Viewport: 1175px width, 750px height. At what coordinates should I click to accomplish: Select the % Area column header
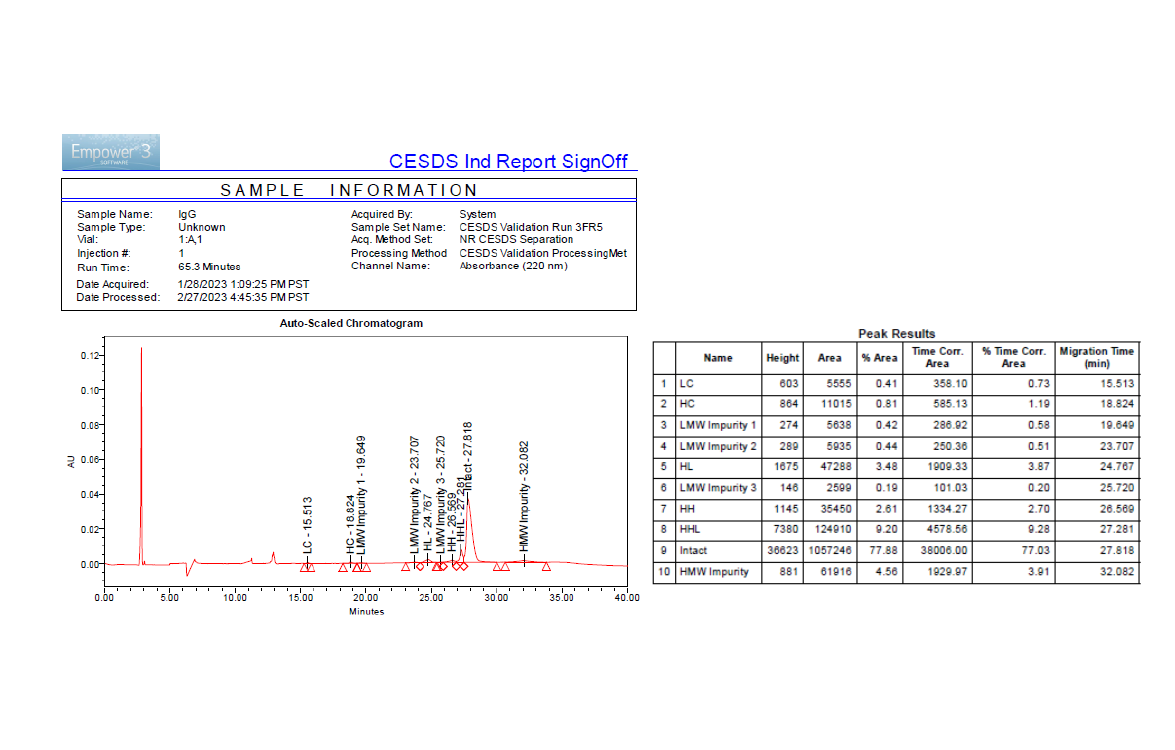coord(879,358)
